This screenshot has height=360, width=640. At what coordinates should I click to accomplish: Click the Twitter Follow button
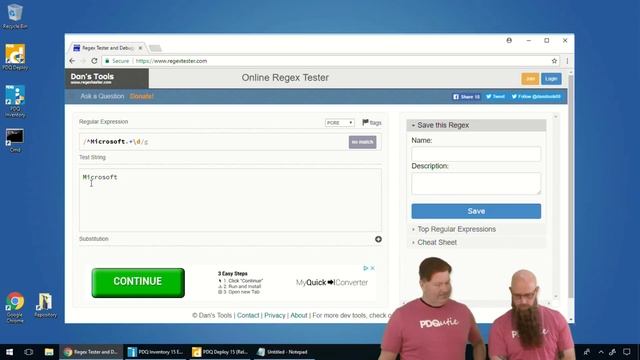click(536, 97)
